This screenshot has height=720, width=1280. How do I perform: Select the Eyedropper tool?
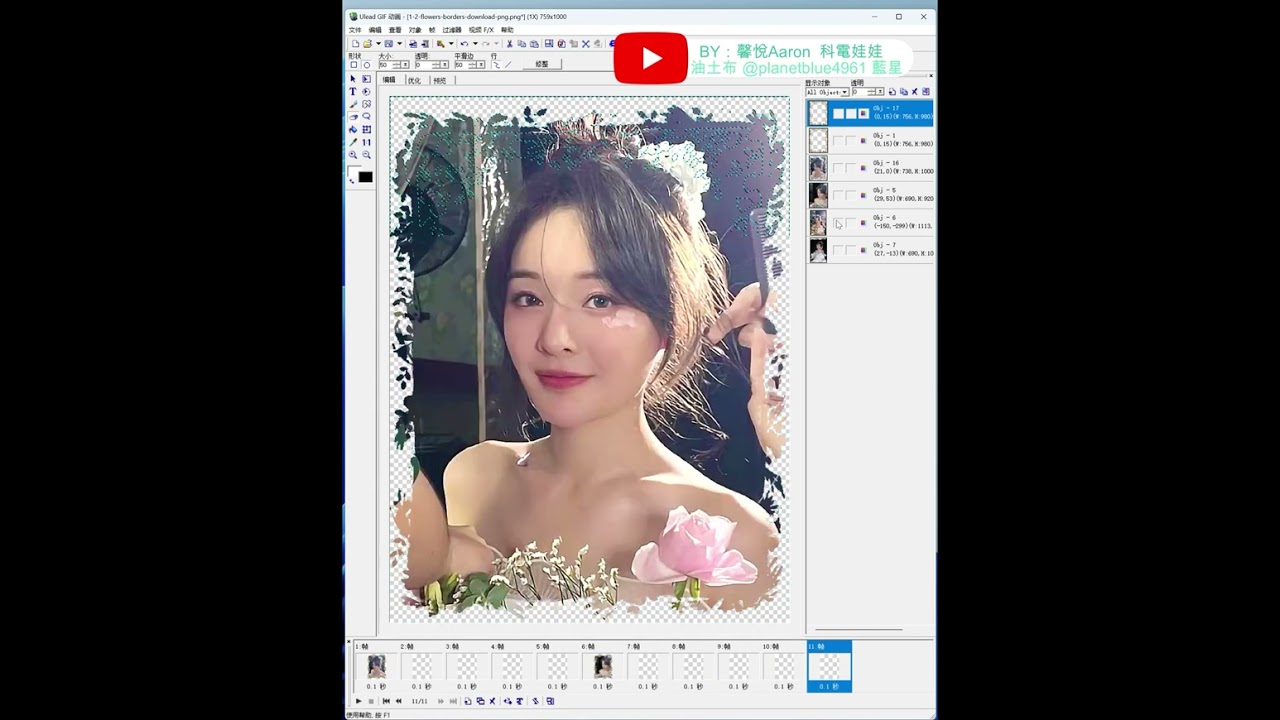click(353, 142)
